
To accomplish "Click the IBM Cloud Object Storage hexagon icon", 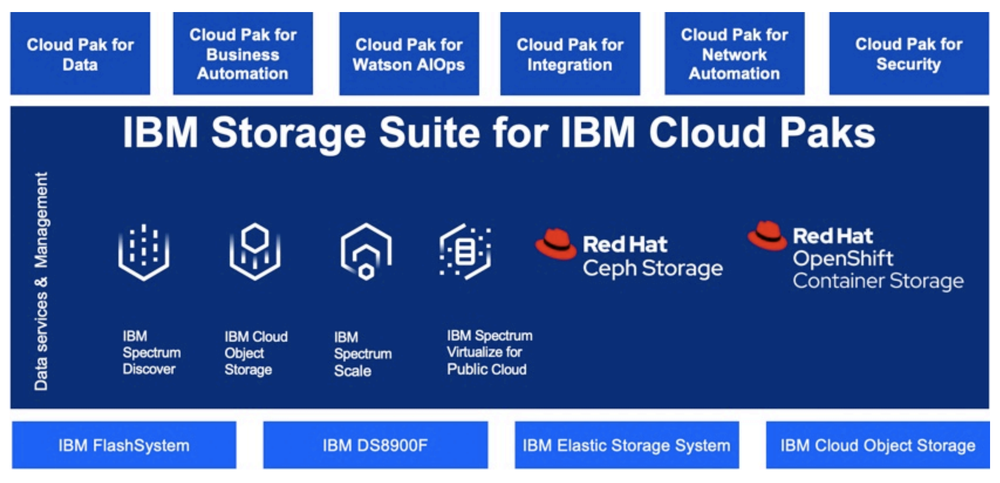I will click(255, 251).
